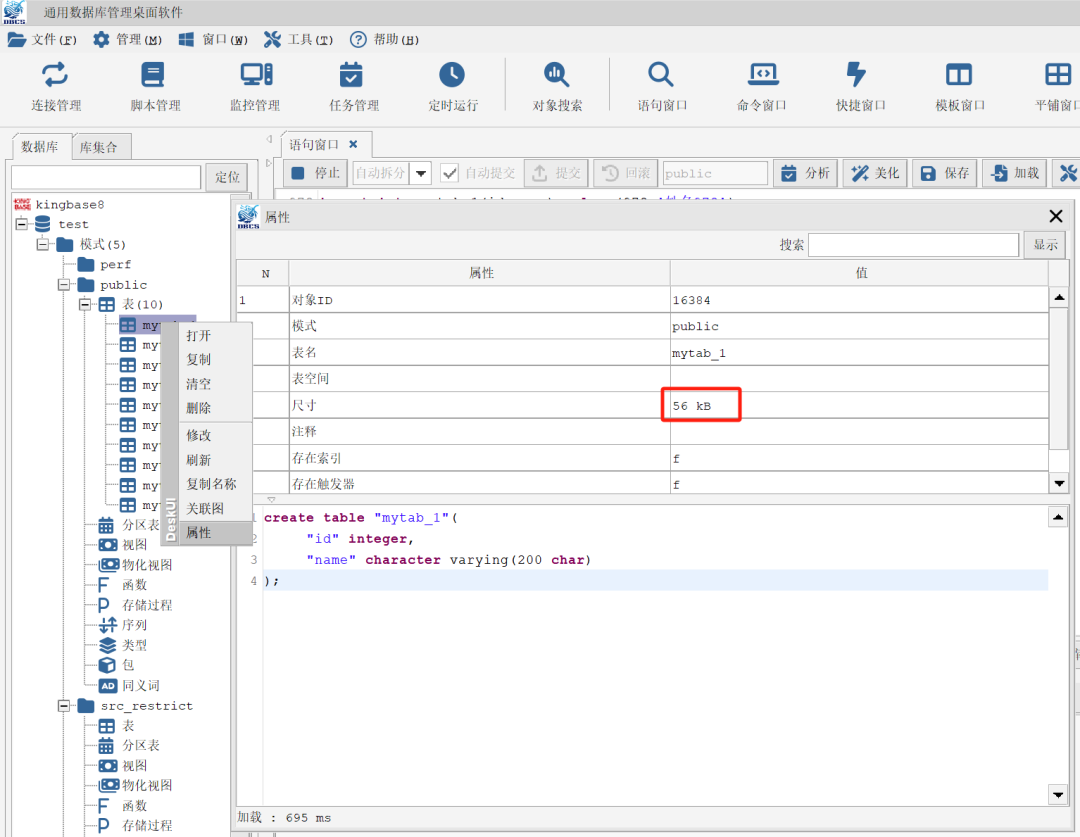Viewport: 1080px width, 837px height.
Task: Choose 属性 from the context menu
Action: pos(199,533)
